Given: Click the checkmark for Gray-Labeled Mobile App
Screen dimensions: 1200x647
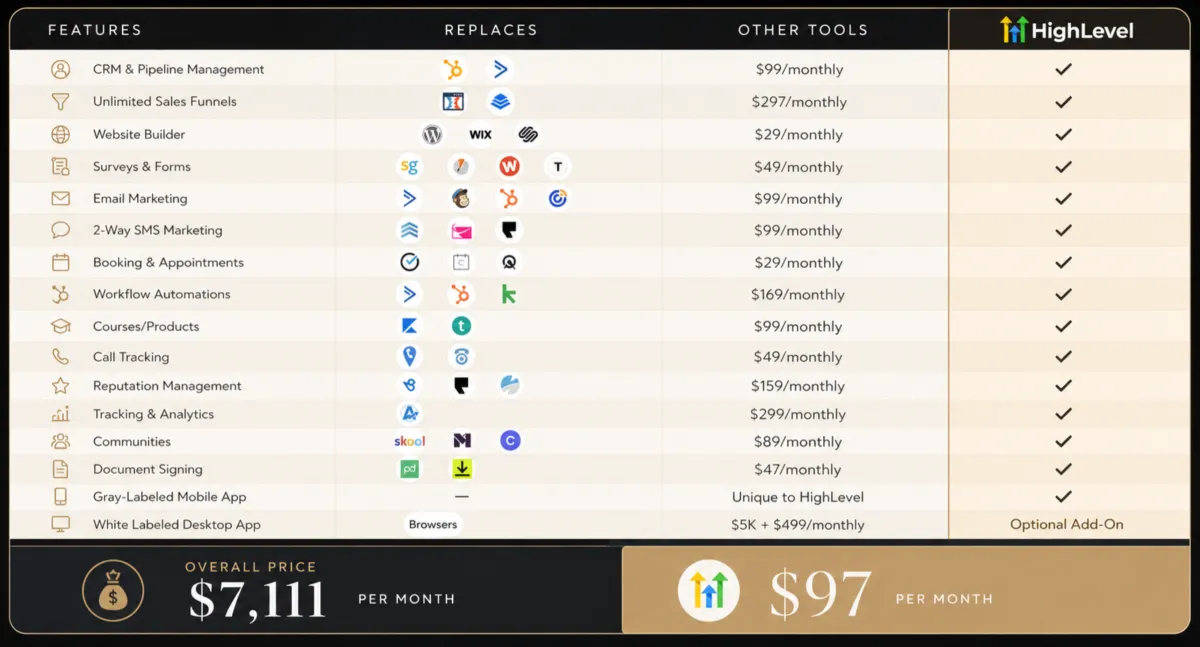Looking at the screenshot, I should (x=1064, y=496).
